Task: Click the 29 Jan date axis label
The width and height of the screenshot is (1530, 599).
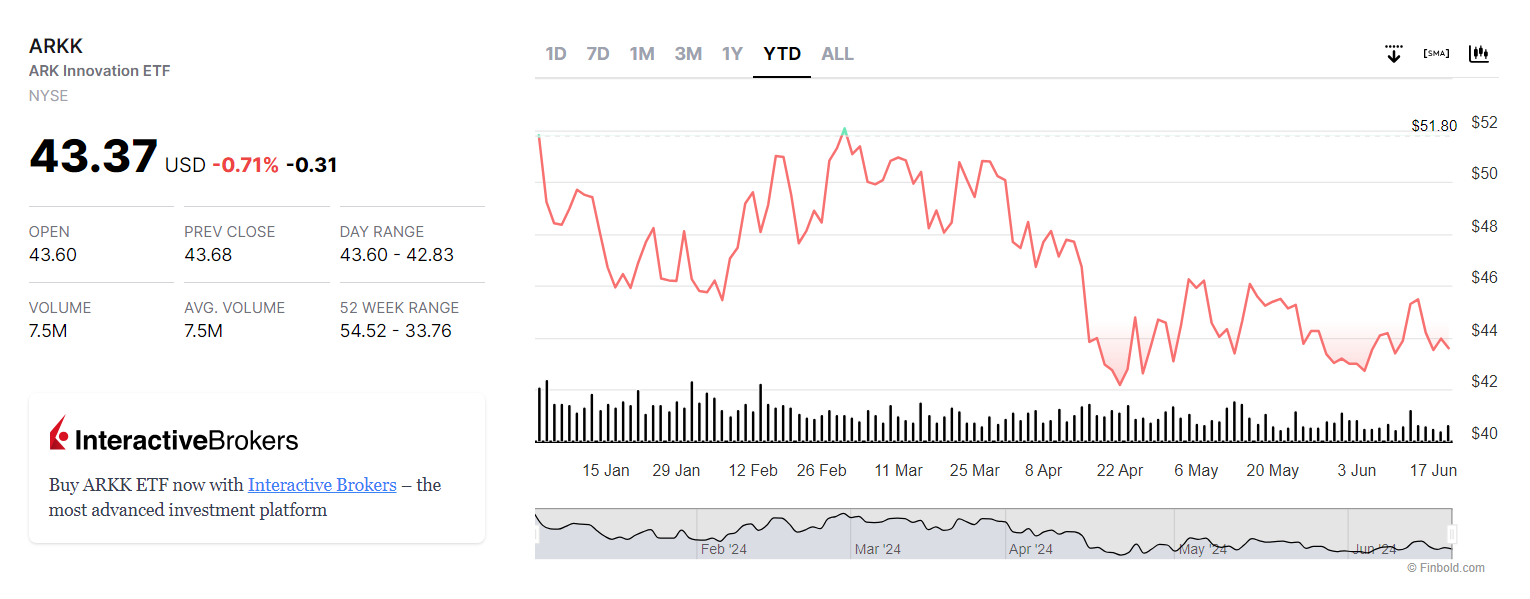Action: point(676,470)
